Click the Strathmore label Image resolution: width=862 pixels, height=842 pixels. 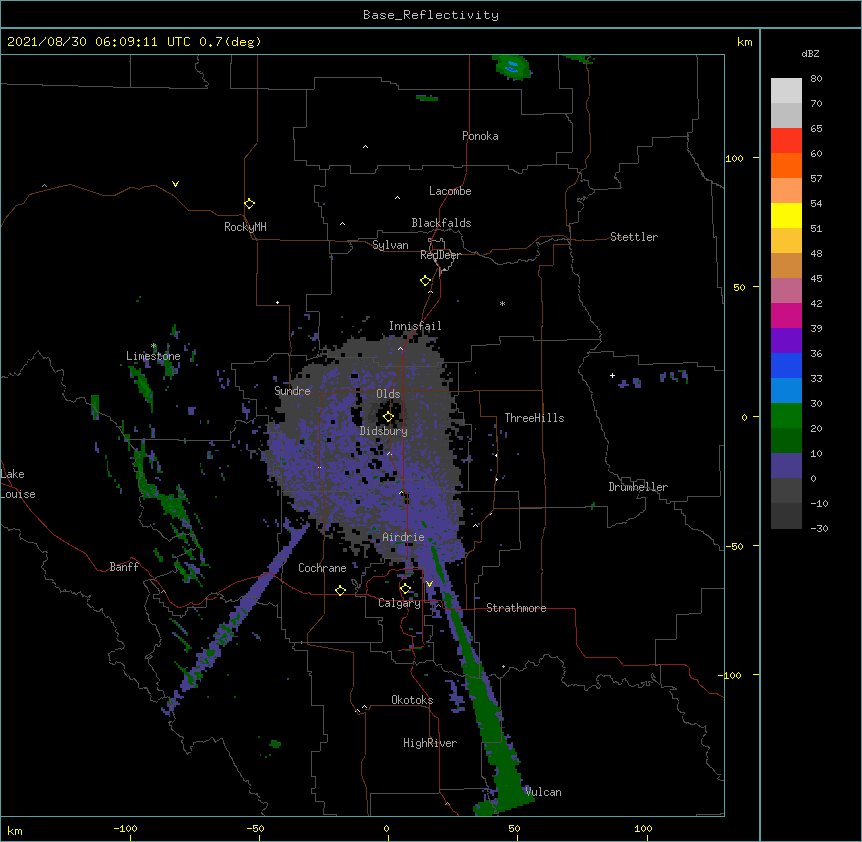click(x=516, y=608)
